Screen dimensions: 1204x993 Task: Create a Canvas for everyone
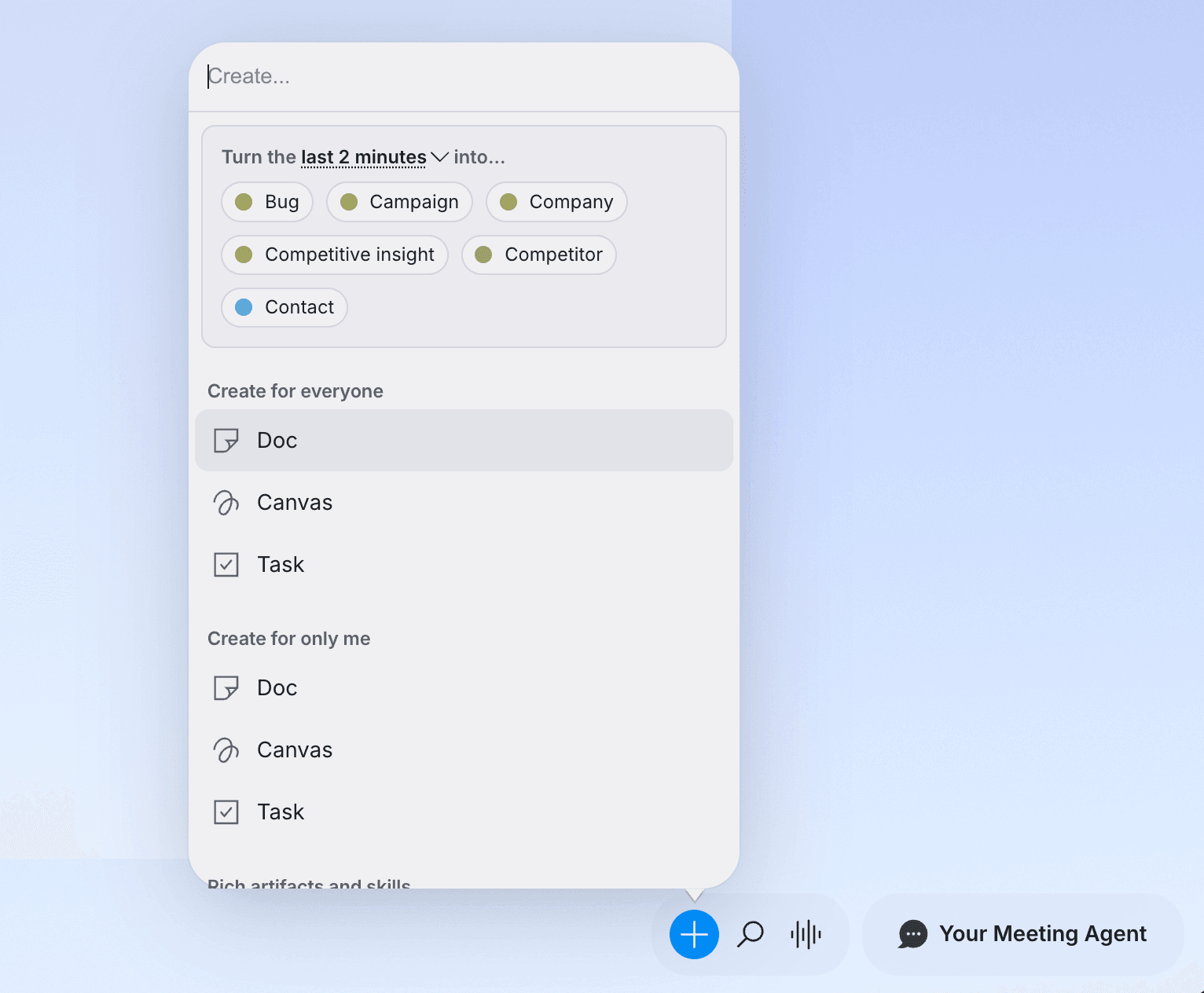pos(464,502)
